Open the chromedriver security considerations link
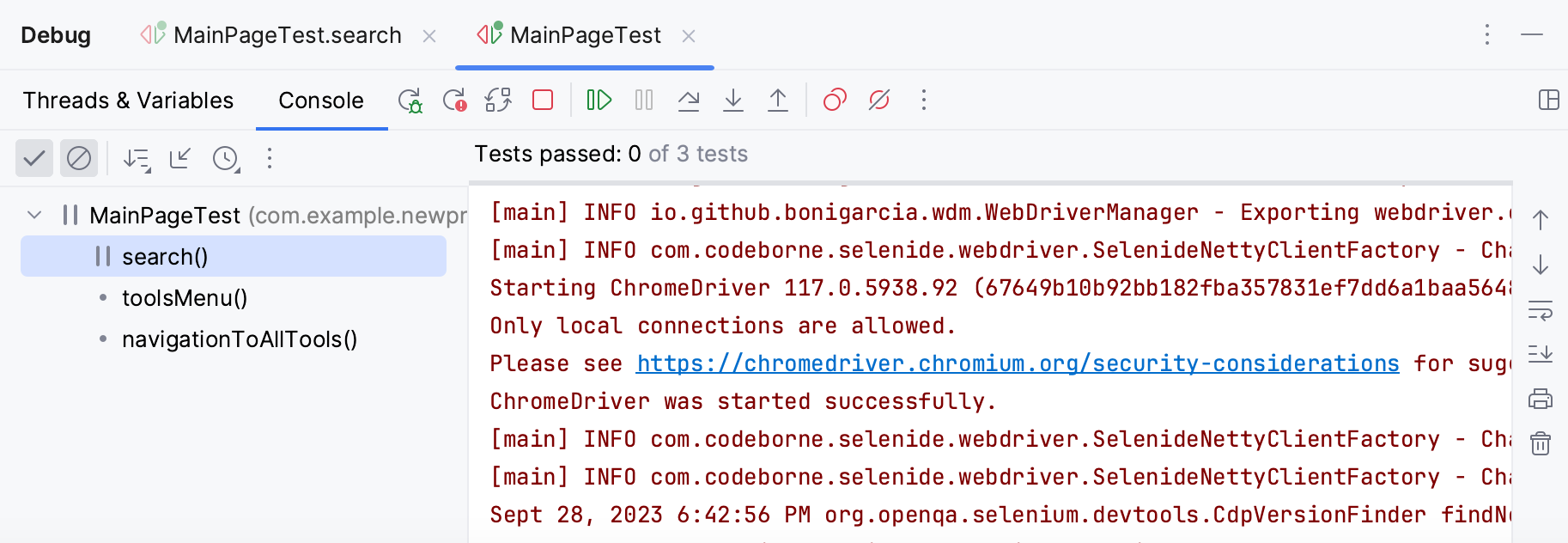 (1016, 363)
